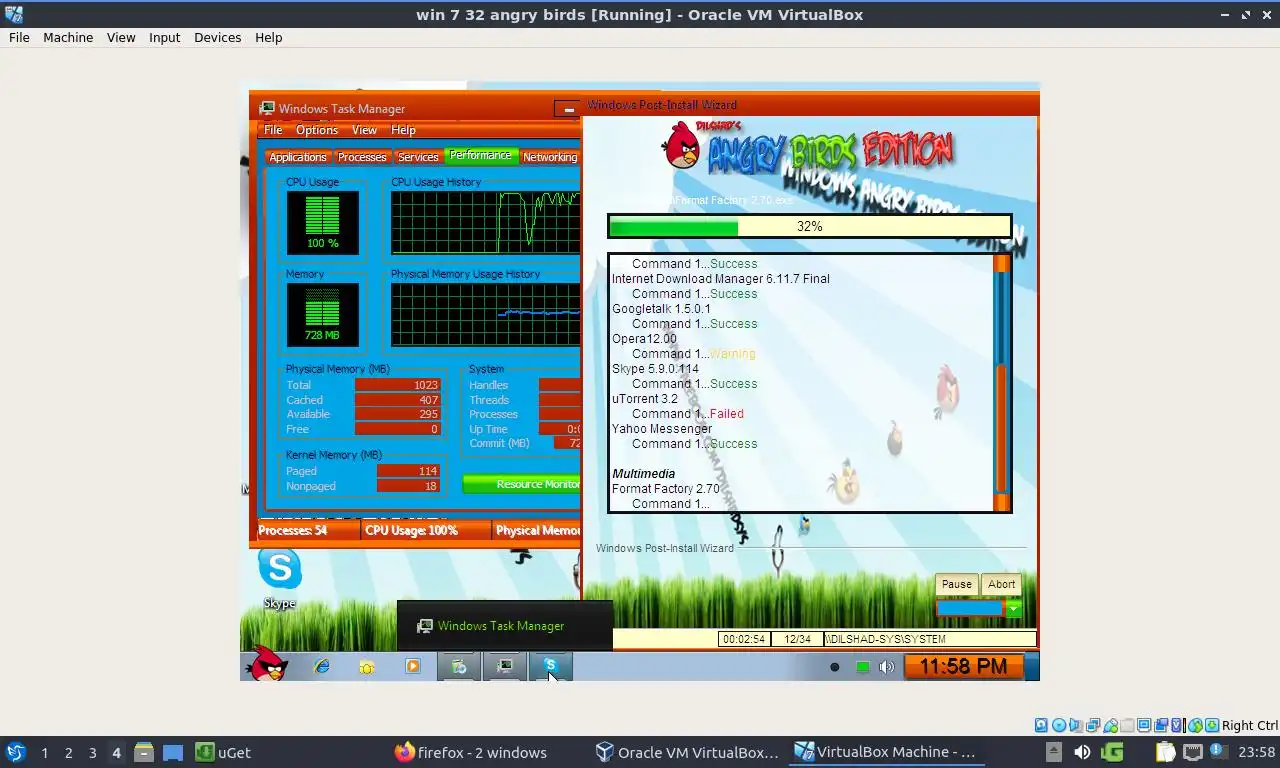Viewport: 1280px width, 768px height.
Task: Click the green uGet tray icon
Action: (x=1112, y=752)
